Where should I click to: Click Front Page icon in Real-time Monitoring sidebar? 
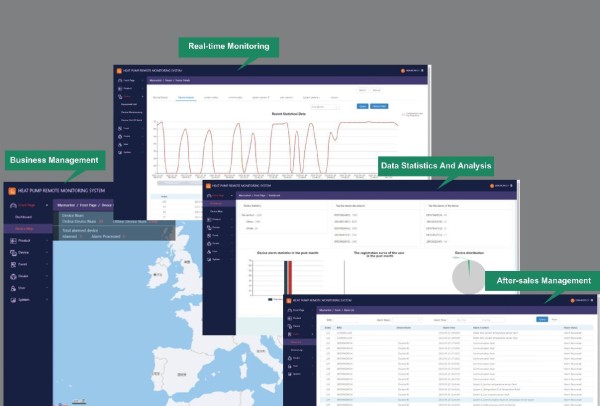[120, 81]
